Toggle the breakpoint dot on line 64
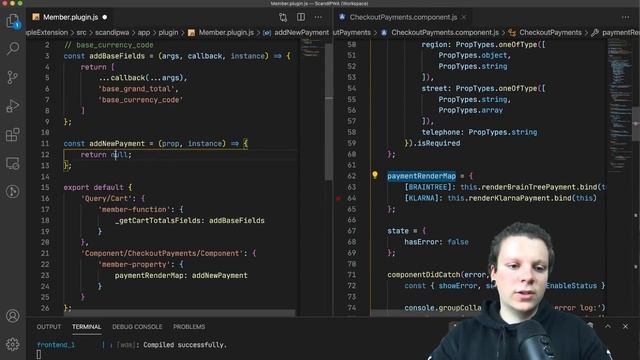The image size is (640, 360). pyautogui.click(x=338, y=198)
